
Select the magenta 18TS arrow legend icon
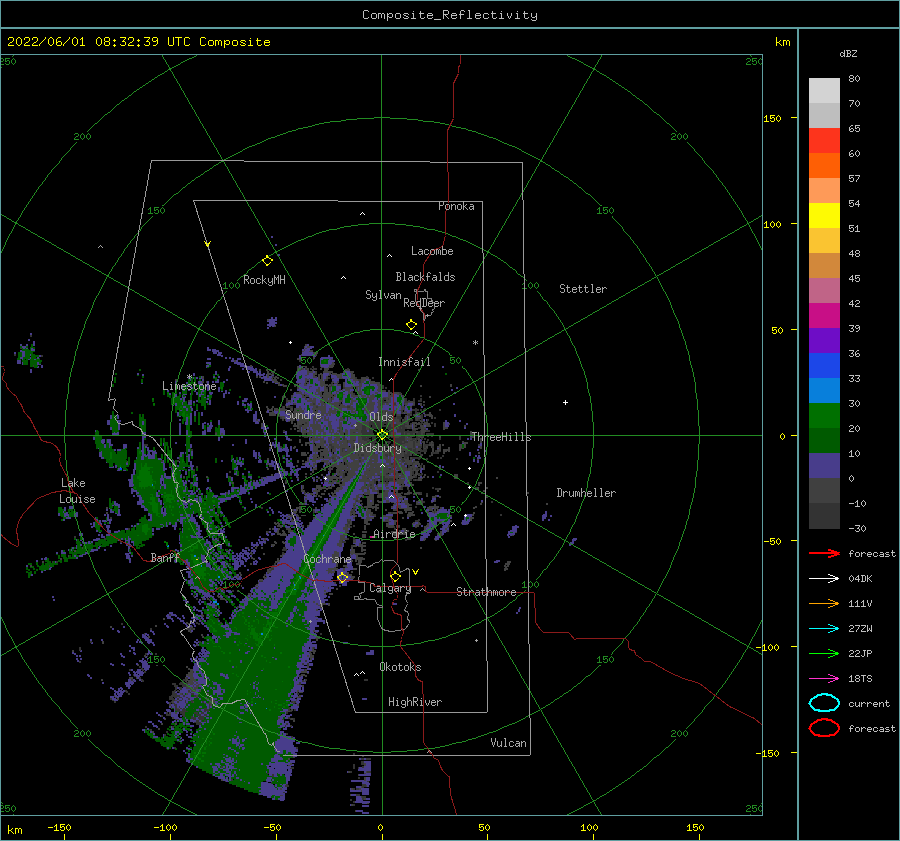pyautogui.click(x=824, y=679)
